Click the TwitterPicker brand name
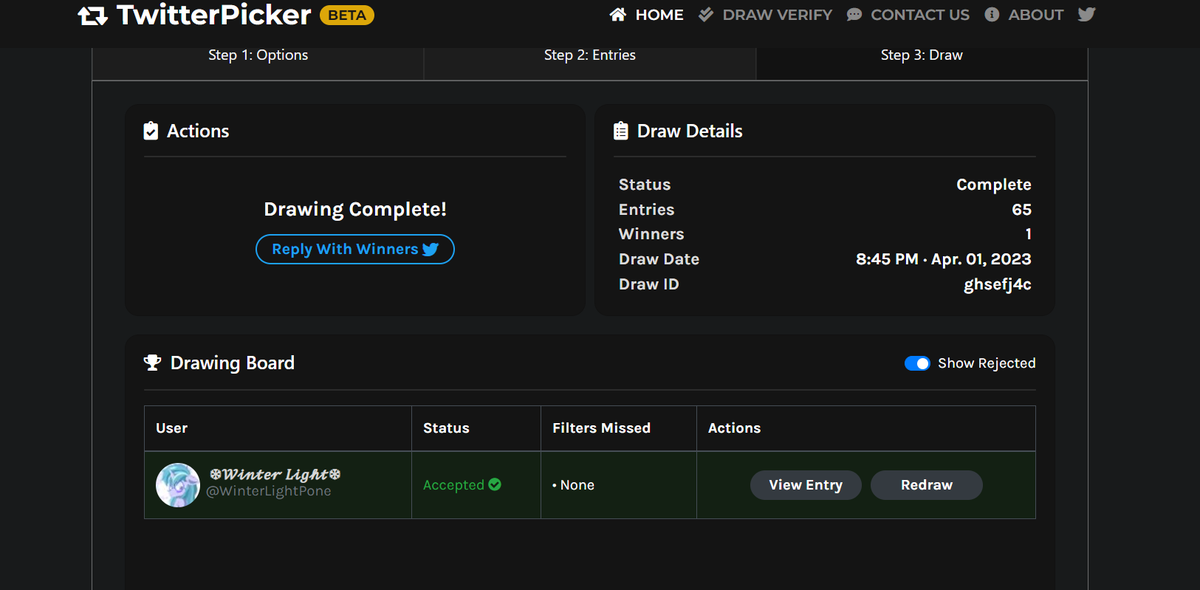 tap(213, 16)
